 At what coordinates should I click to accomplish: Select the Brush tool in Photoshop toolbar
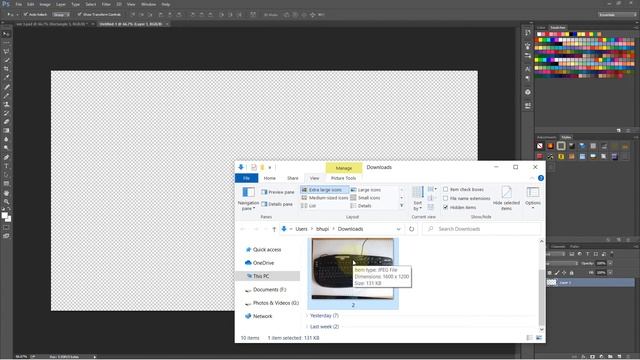pos(6,96)
